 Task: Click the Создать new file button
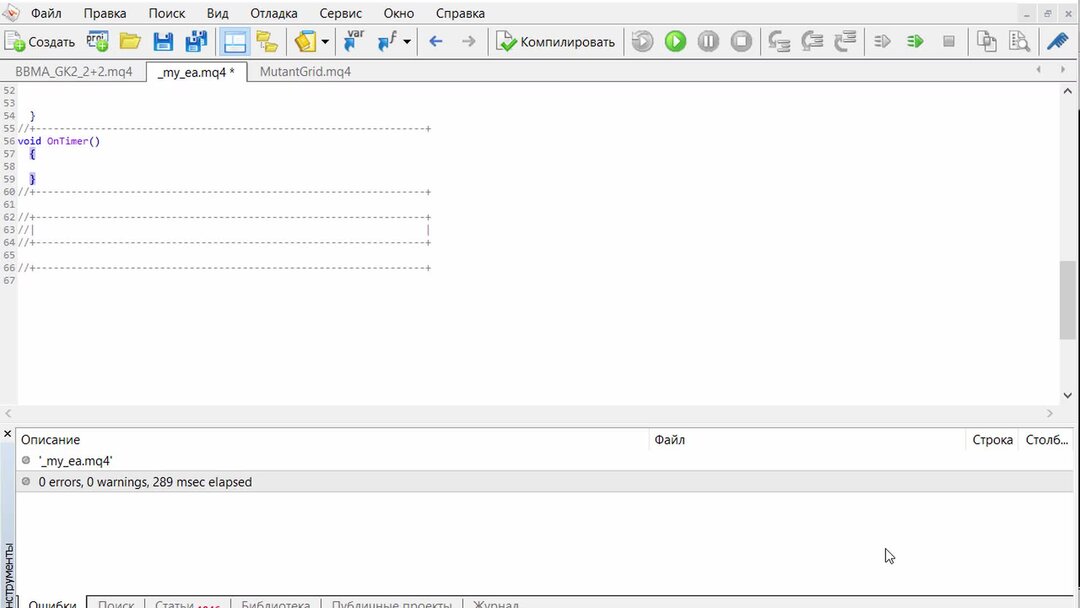point(39,42)
